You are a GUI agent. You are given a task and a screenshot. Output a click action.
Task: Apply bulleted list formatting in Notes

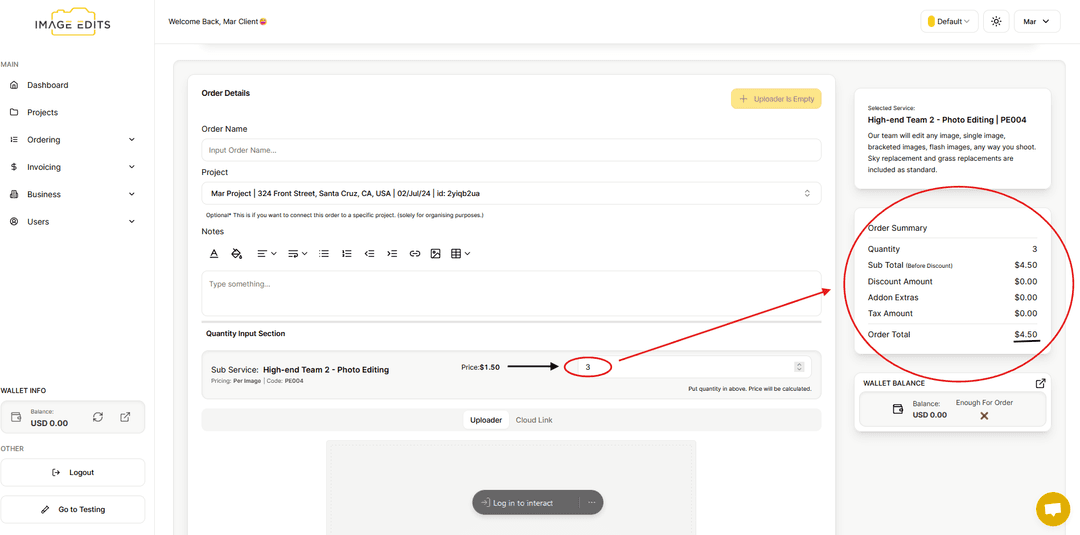324,254
